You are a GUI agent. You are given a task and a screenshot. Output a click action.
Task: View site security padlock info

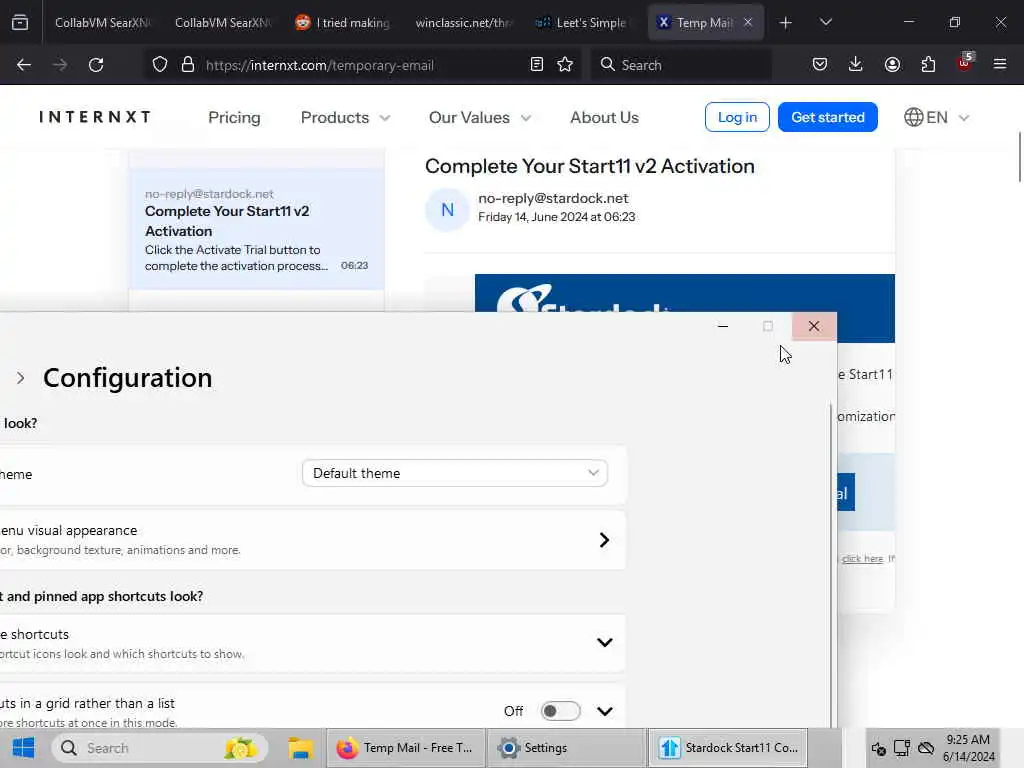tap(188, 65)
